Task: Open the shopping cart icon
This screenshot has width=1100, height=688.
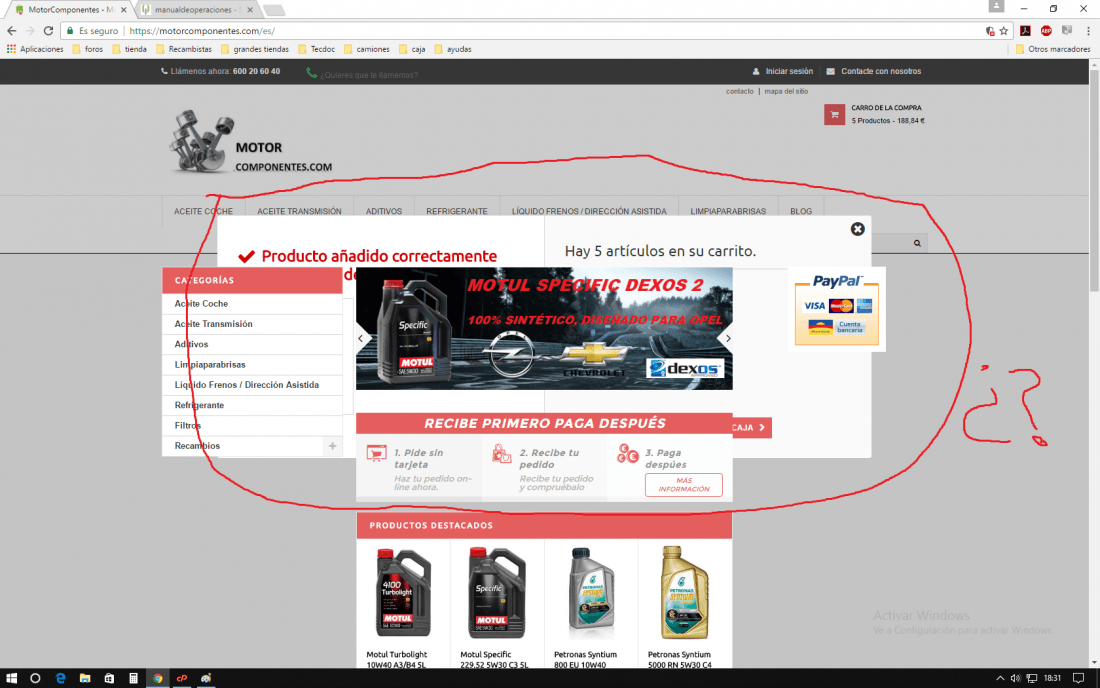Action: click(834, 114)
